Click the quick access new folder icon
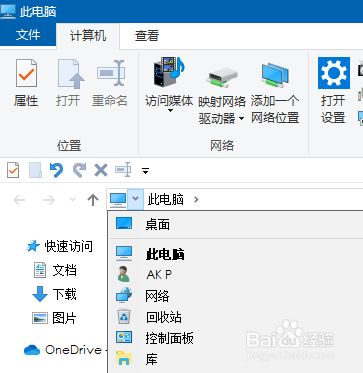 tap(35, 171)
